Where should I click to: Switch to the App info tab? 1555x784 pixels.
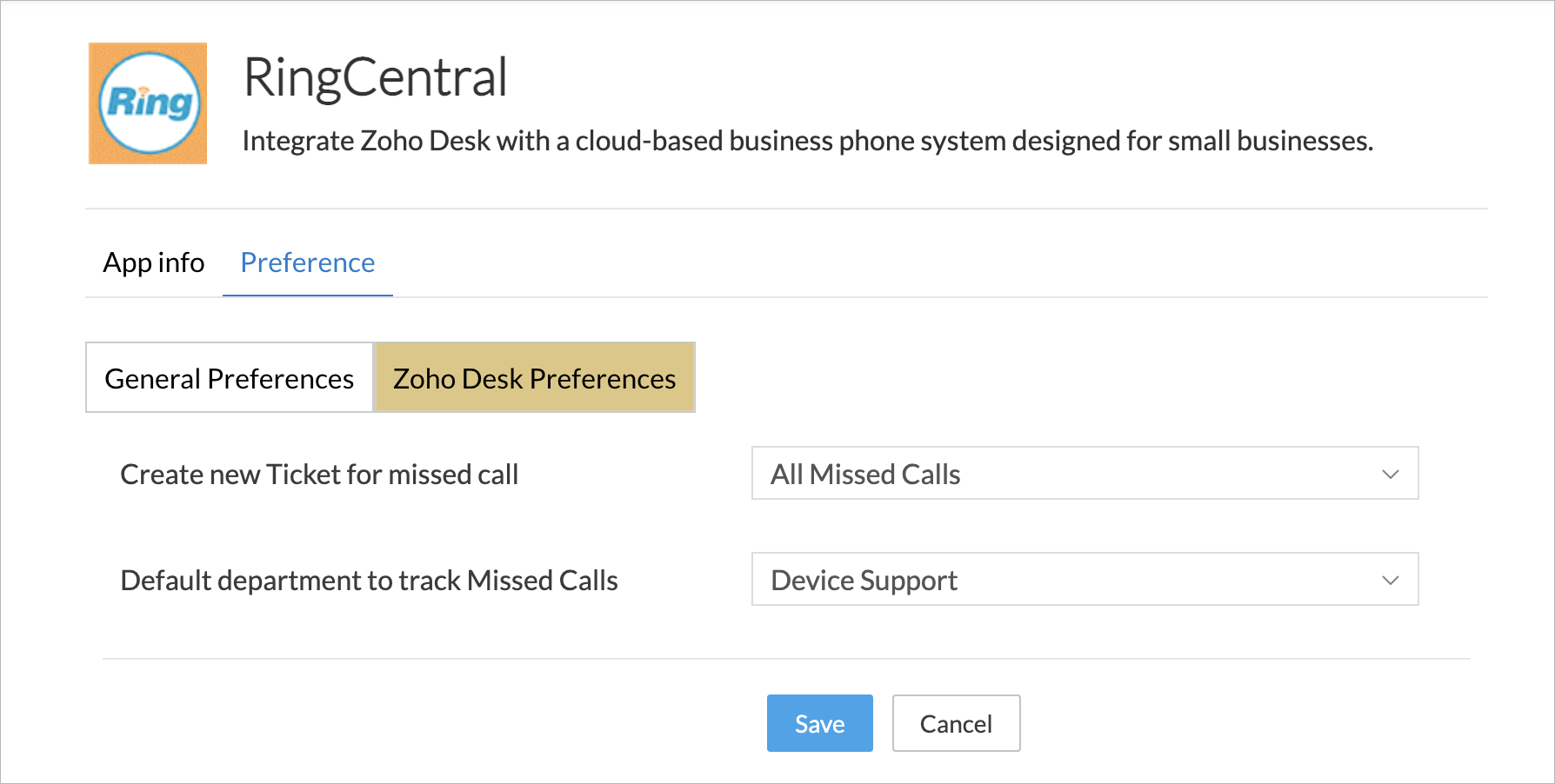(154, 262)
